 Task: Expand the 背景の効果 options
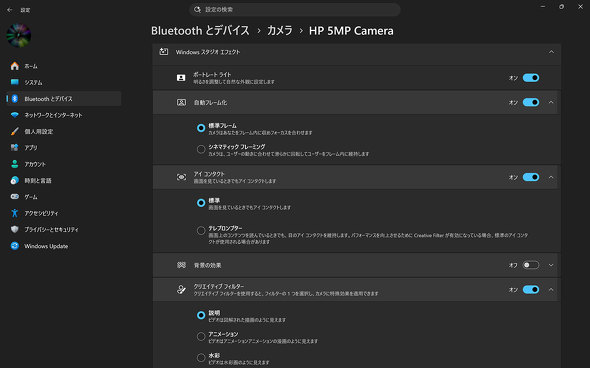(x=551, y=265)
